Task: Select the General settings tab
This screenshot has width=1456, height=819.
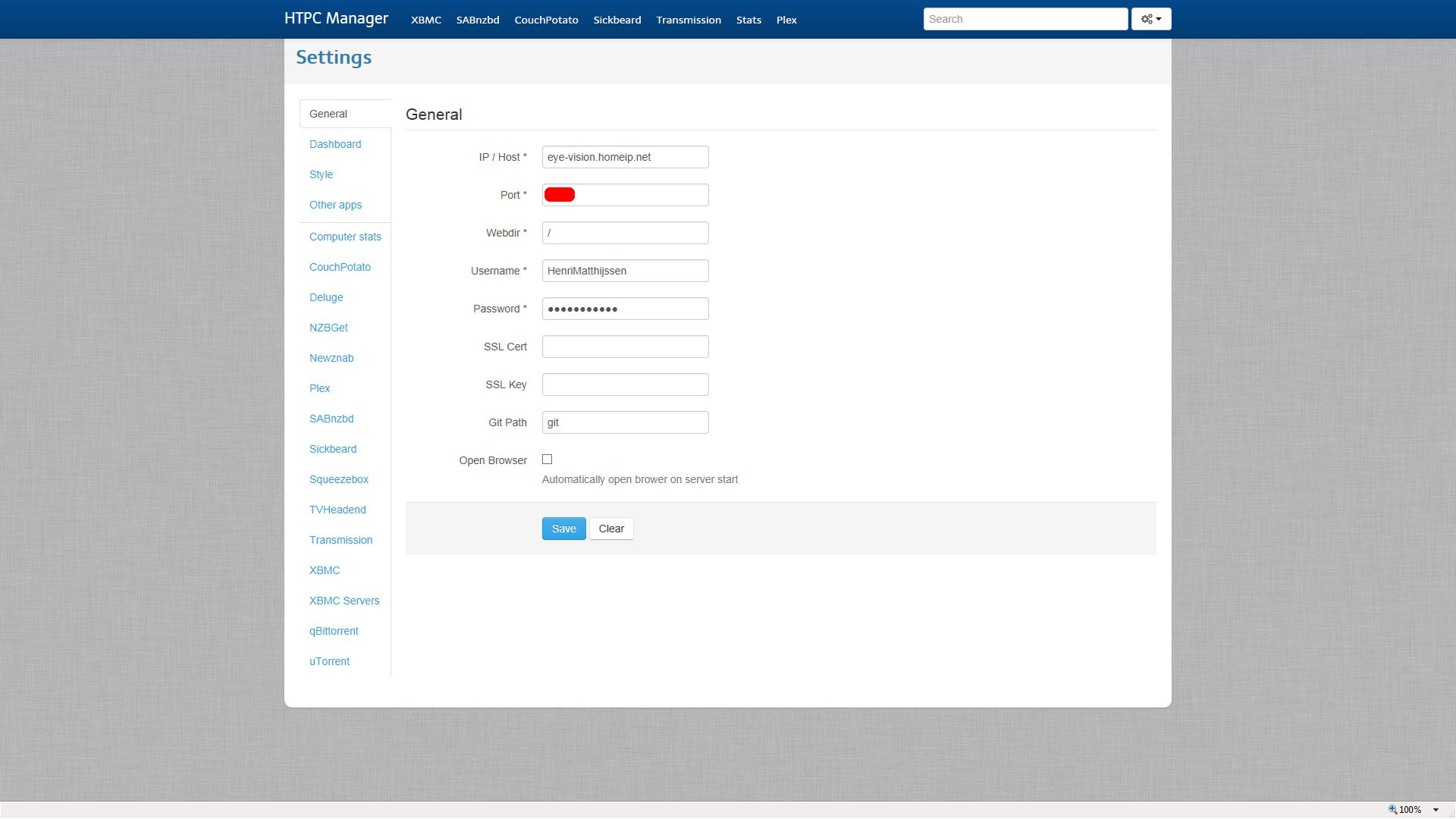Action: click(x=345, y=114)
